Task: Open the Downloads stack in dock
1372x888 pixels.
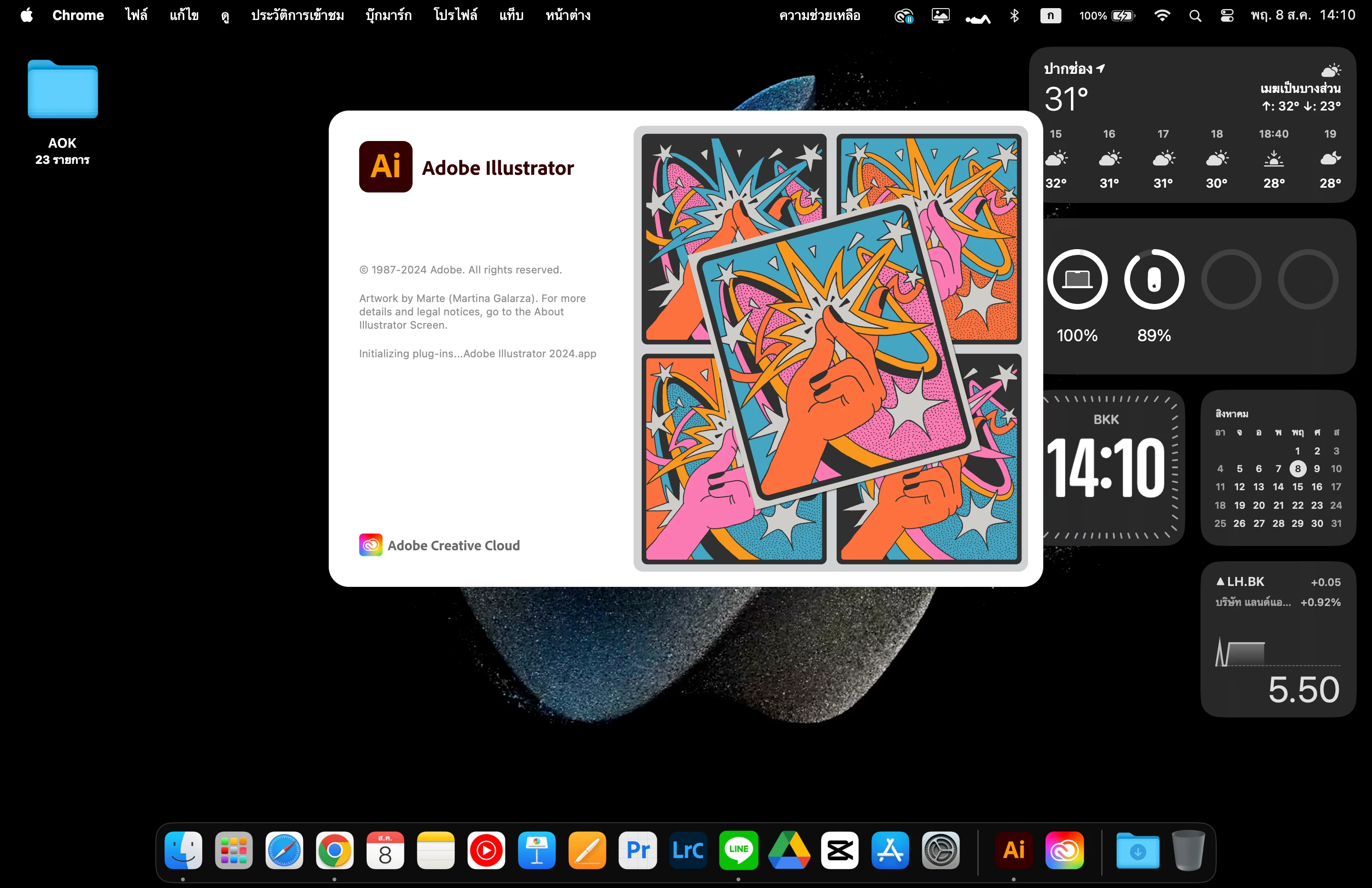Action: click(x=1137, y=850)
